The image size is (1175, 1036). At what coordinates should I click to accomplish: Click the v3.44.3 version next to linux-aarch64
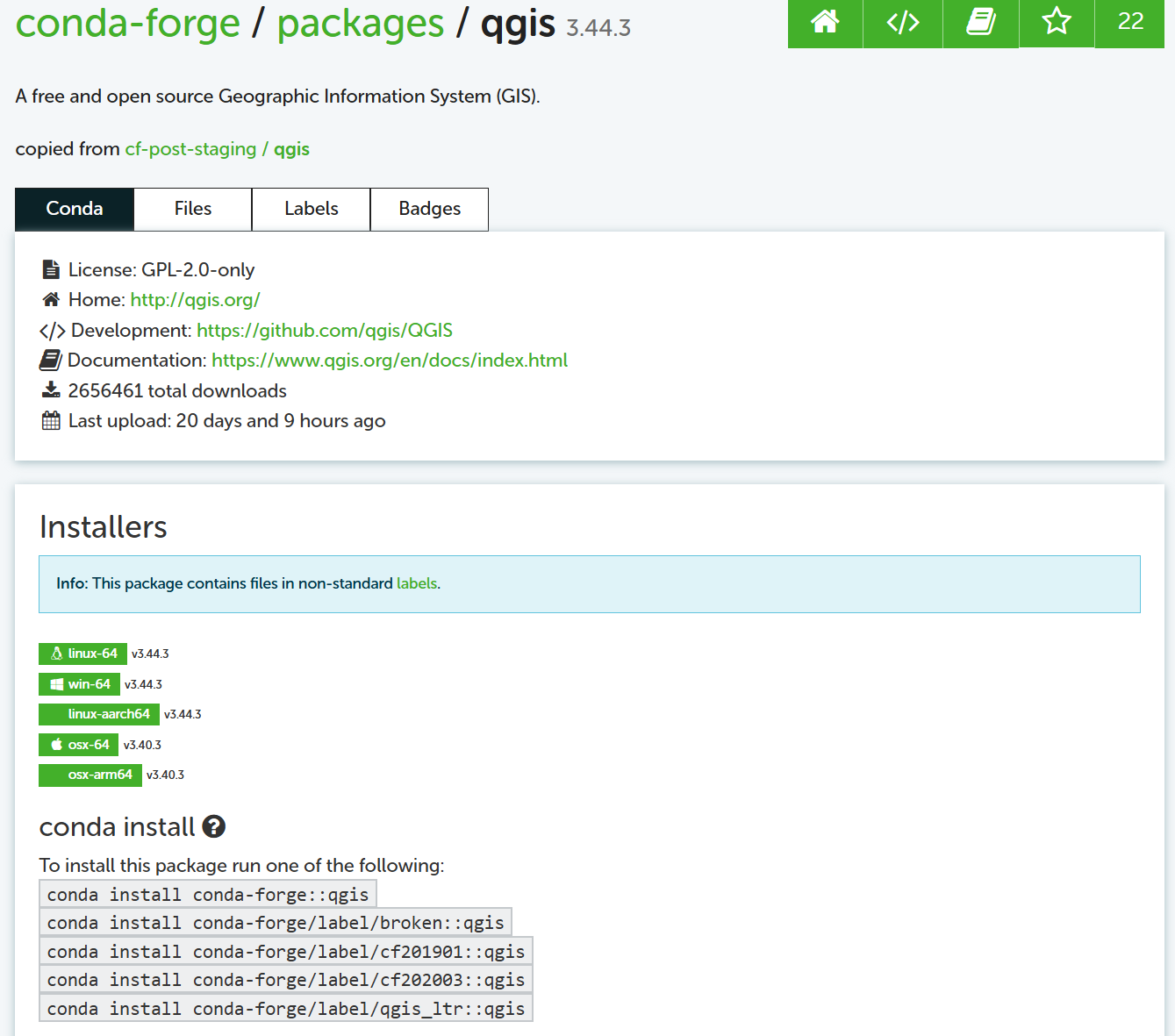click(183, 714)
